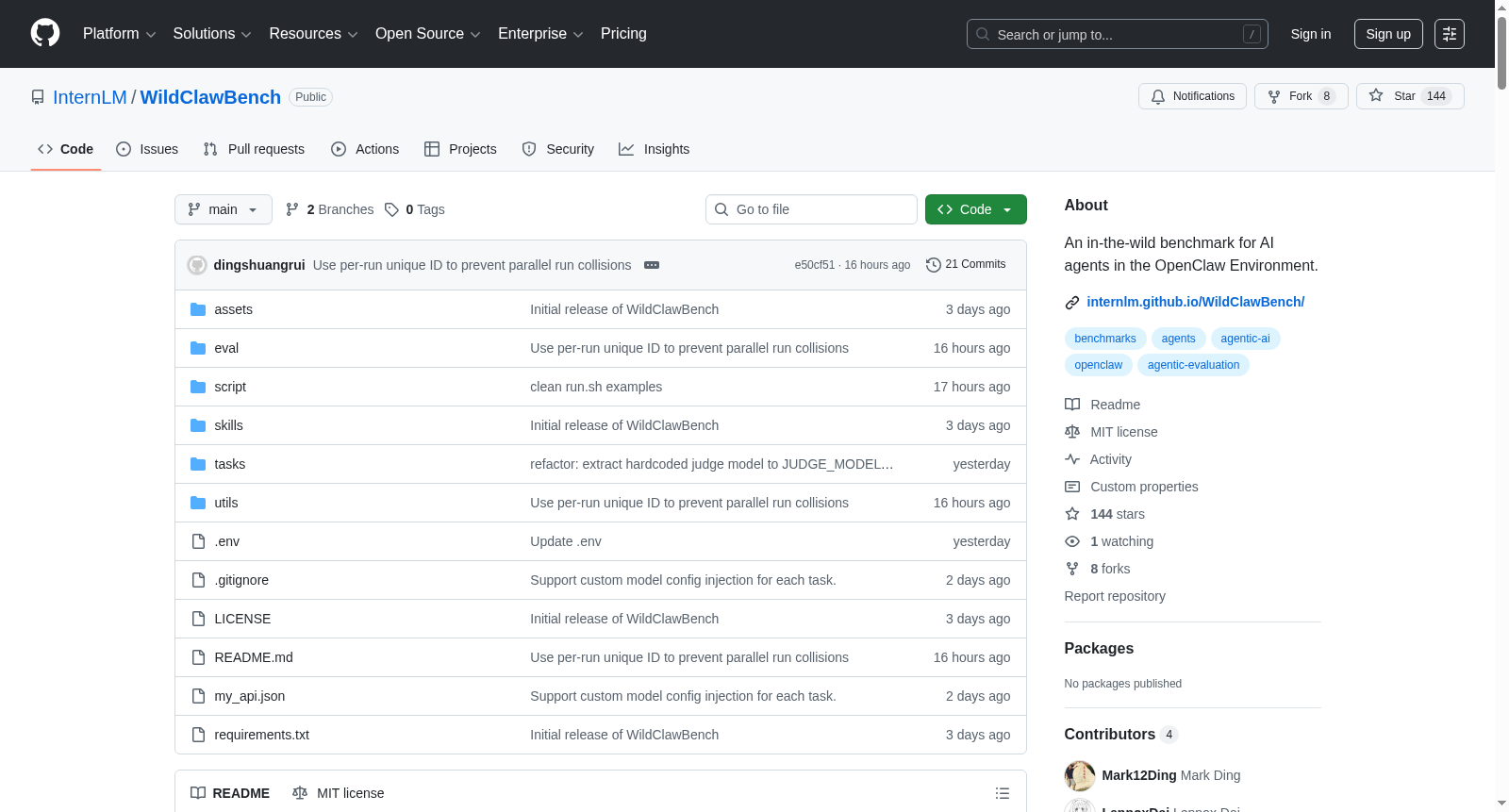The image size is (1509, 812).
Task: Open the appearance settings icon in header
Action: click(x=1450, y=34)
